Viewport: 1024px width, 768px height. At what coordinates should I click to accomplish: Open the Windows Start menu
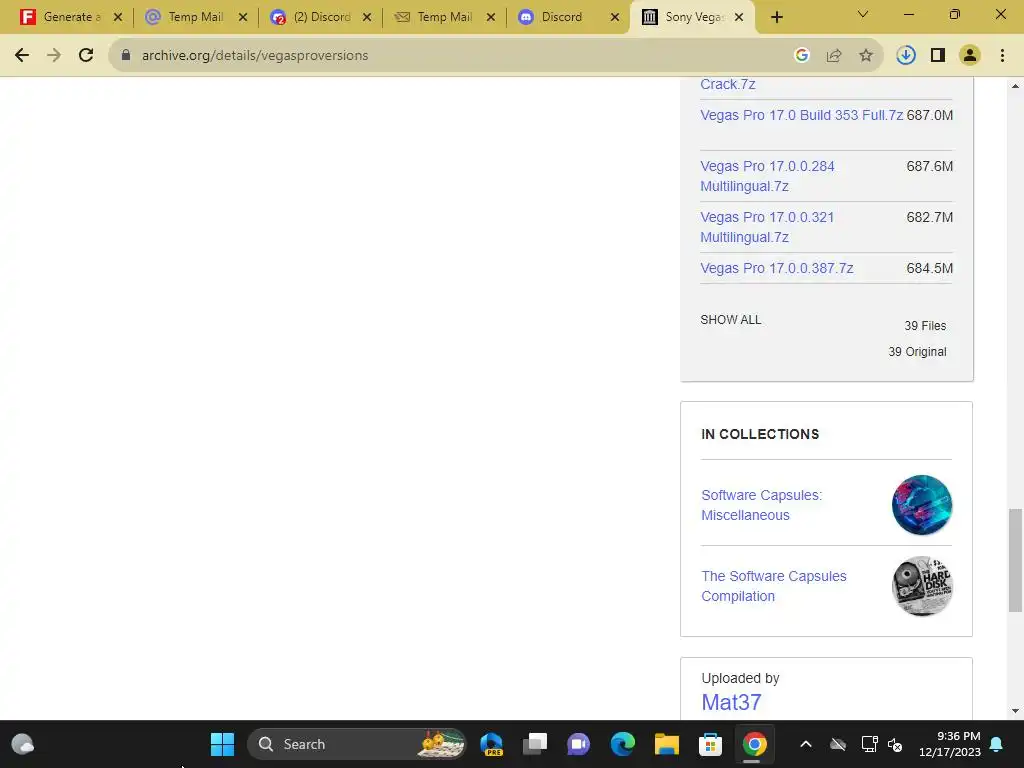[x=222, y=744]
